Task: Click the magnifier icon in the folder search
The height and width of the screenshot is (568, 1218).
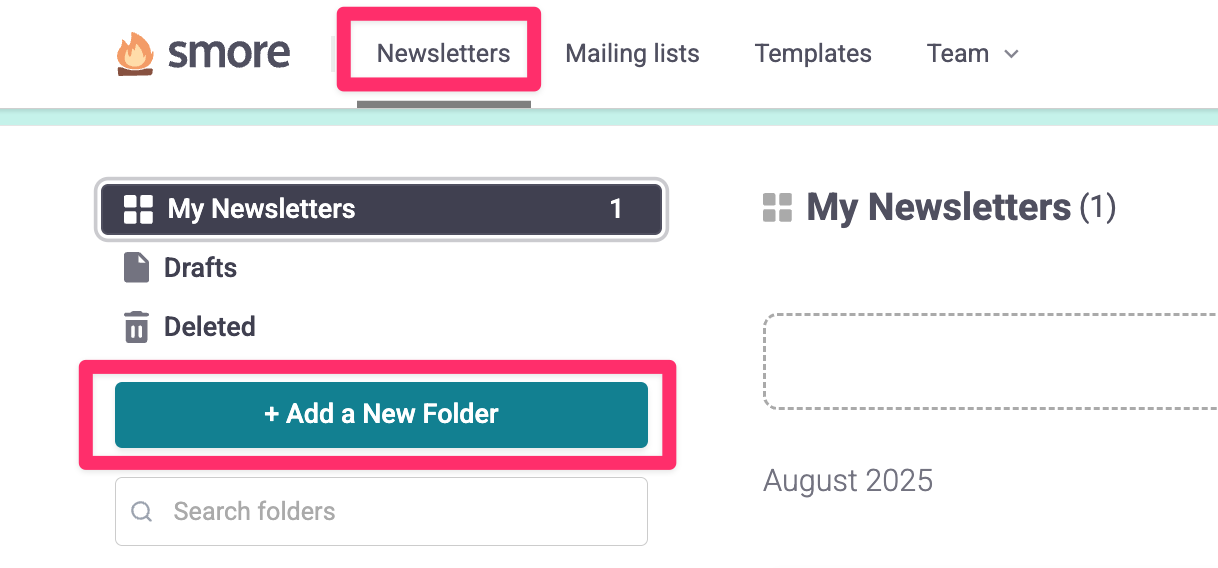Action: [x=142, y=512]
